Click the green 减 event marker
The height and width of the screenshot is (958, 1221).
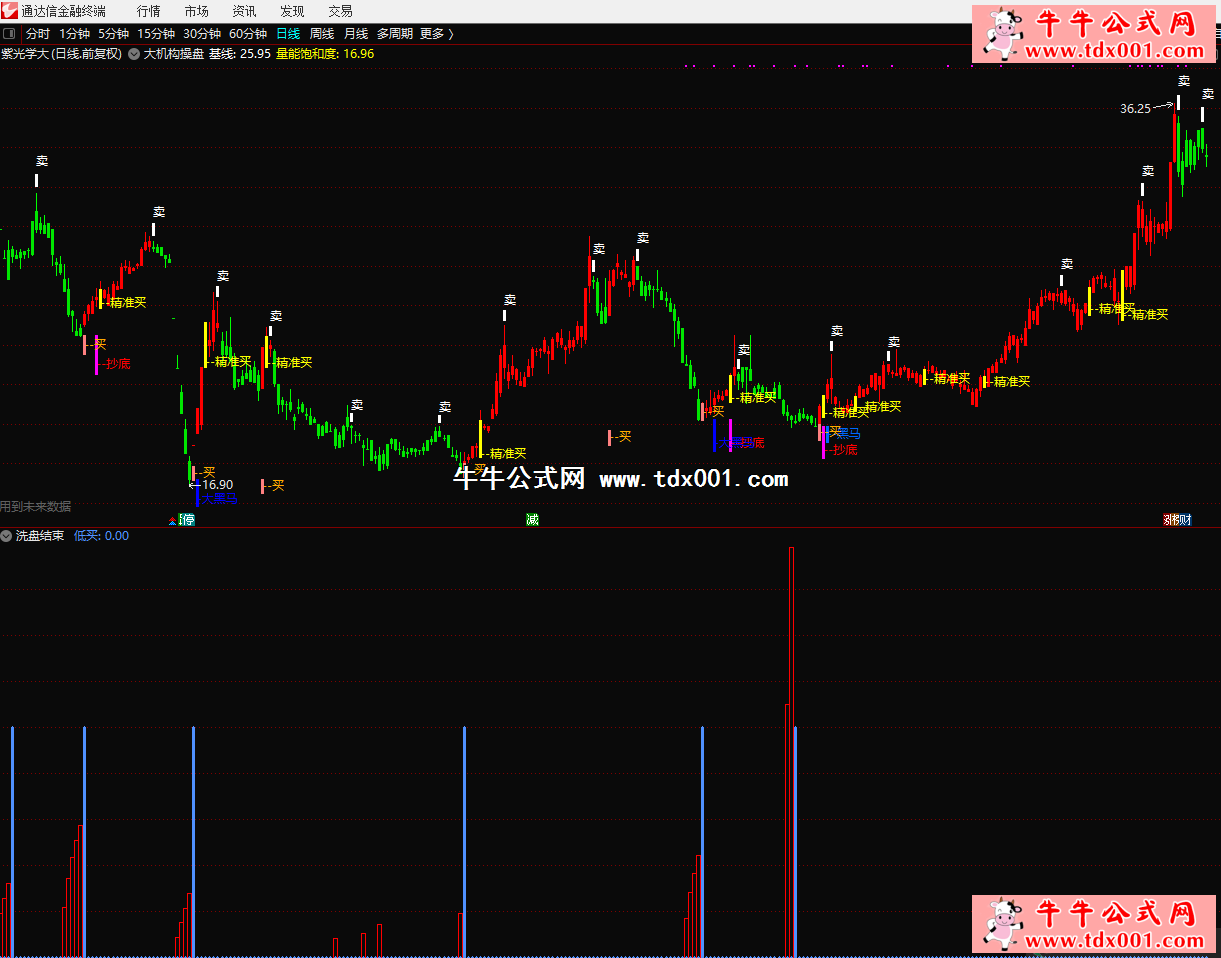pos(532,519)
